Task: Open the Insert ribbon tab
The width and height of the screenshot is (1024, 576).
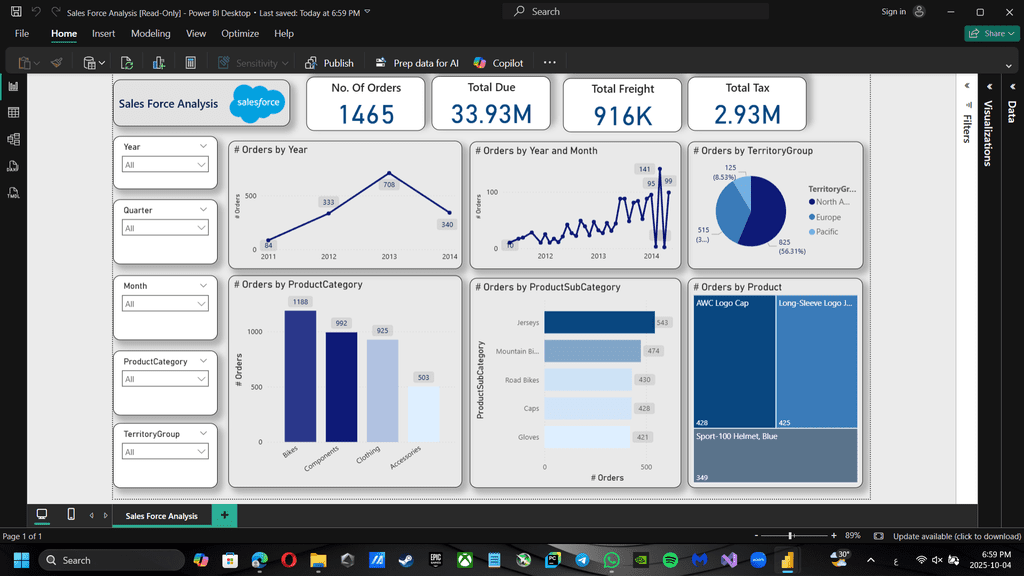Action: (104, 33)
